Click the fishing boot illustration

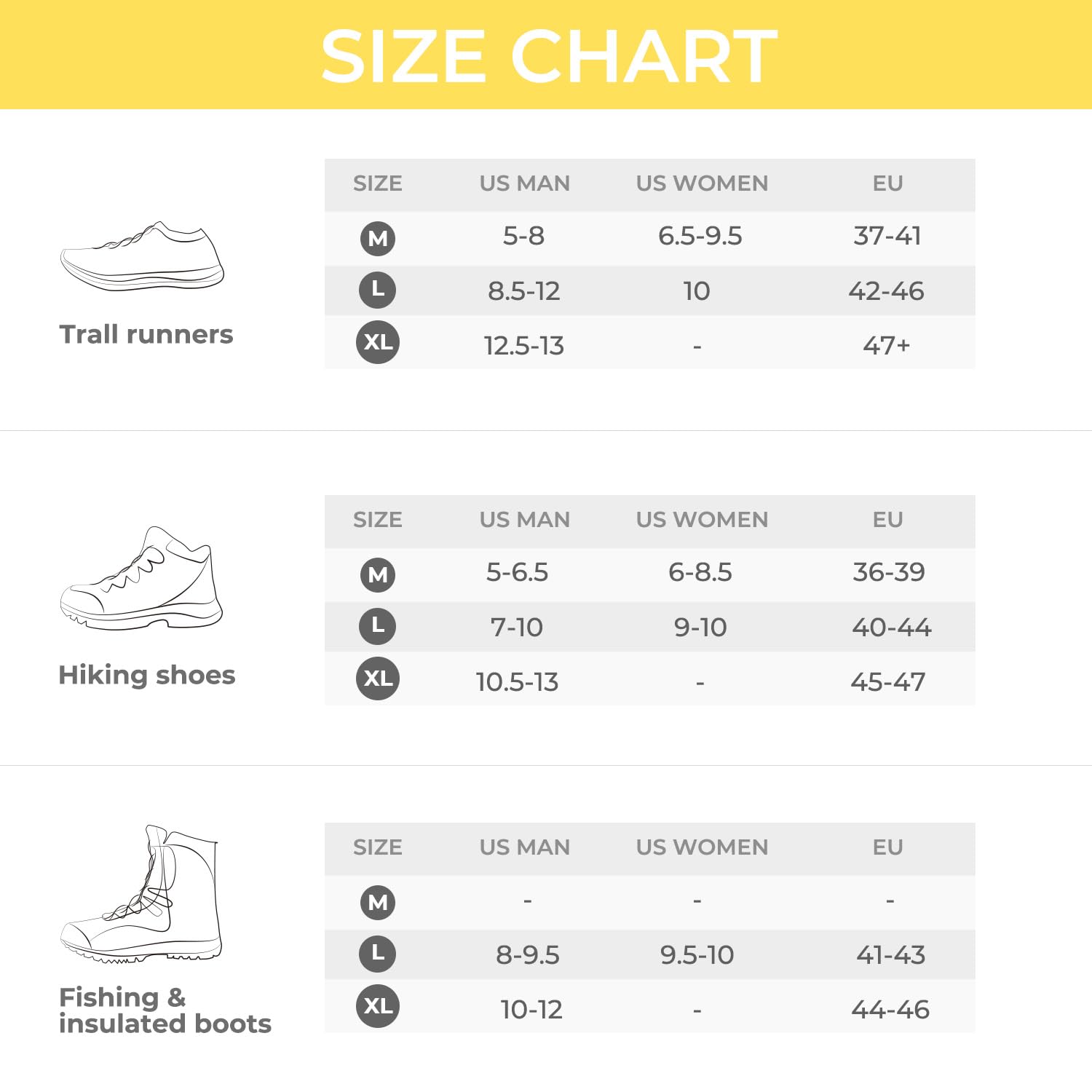click(142, 894)
